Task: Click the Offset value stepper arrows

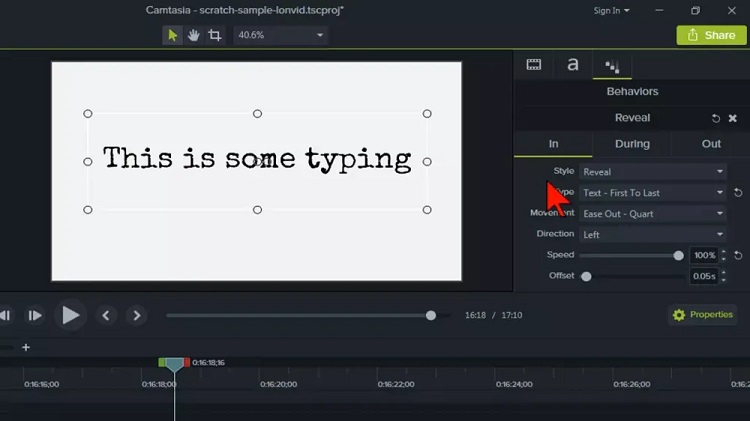Action: click(724, 277)
